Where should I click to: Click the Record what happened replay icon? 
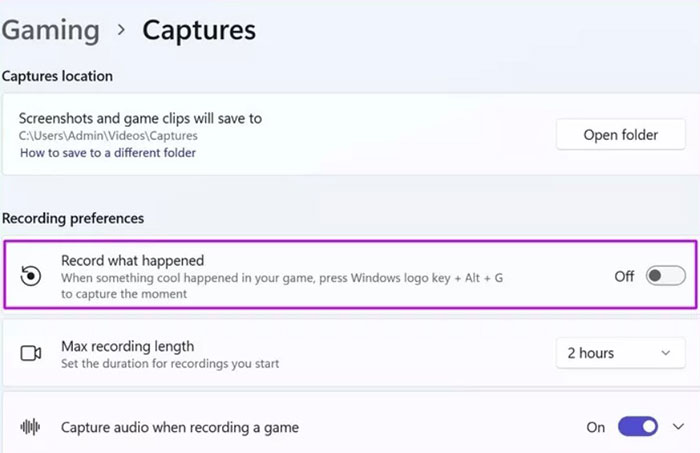(31, 276)
